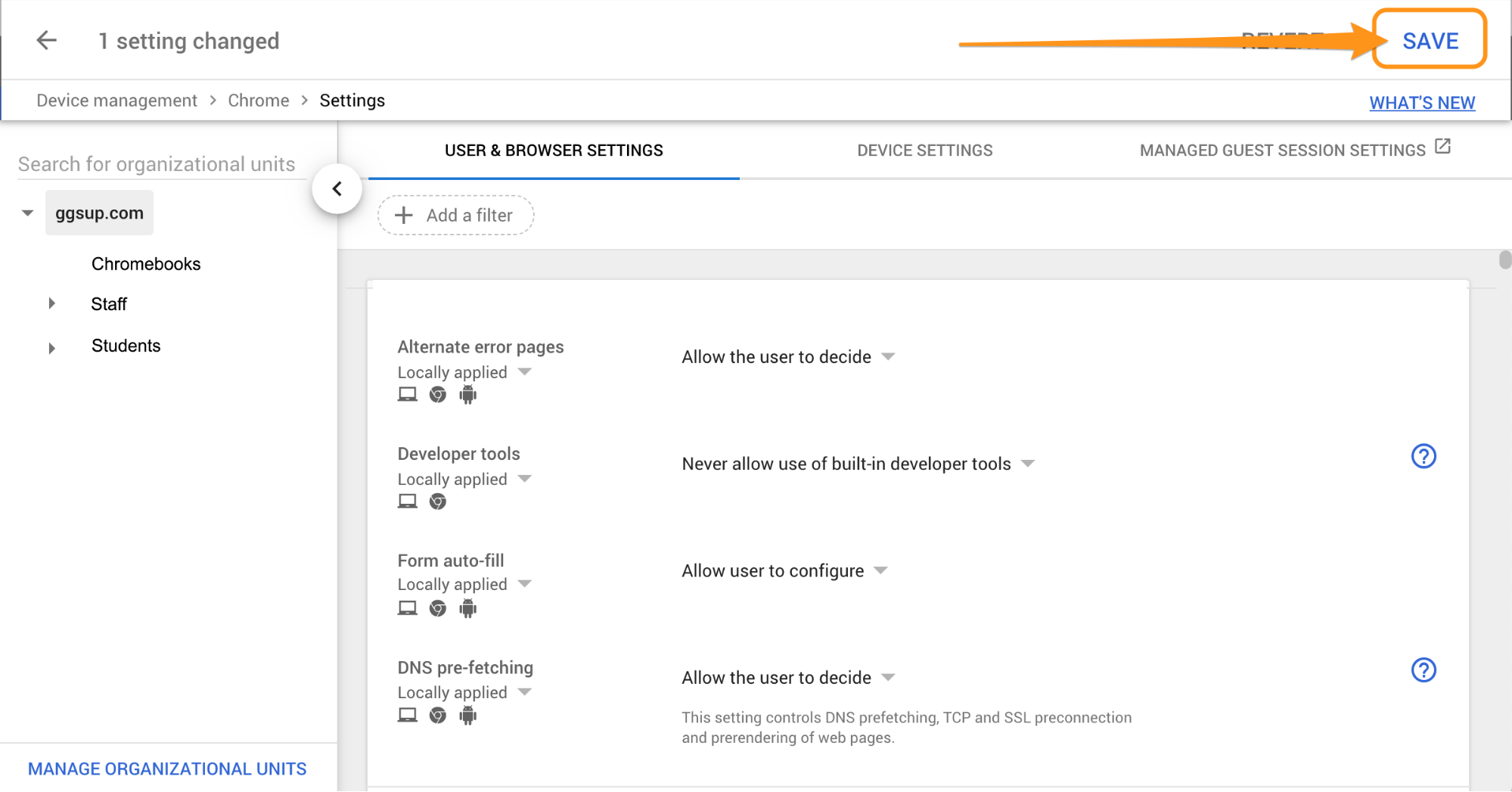Collapse the organizational units sidebar
The image size is (1512, 792).
(337, 189)
